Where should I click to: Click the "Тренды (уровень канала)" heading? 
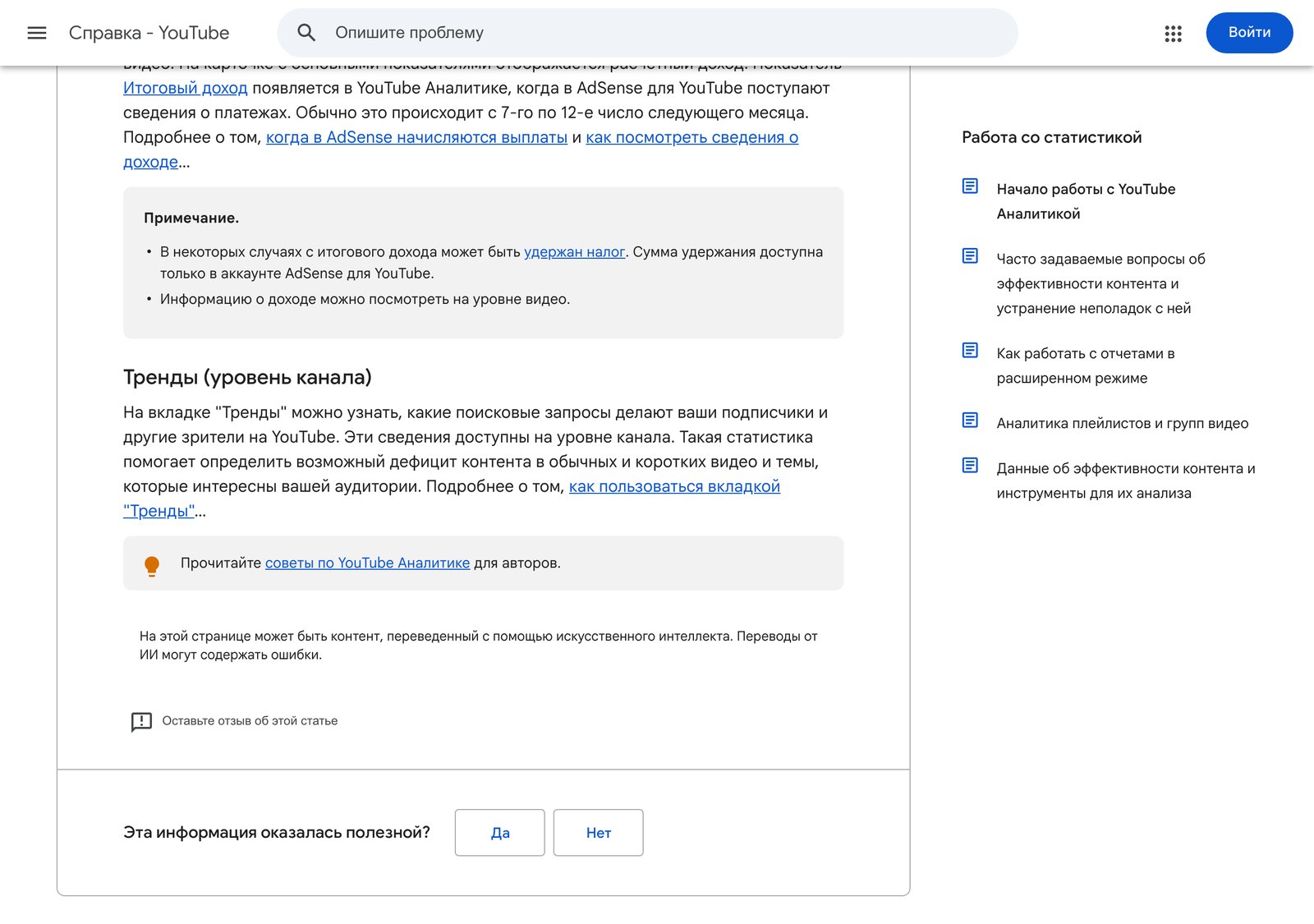[247, 377]
